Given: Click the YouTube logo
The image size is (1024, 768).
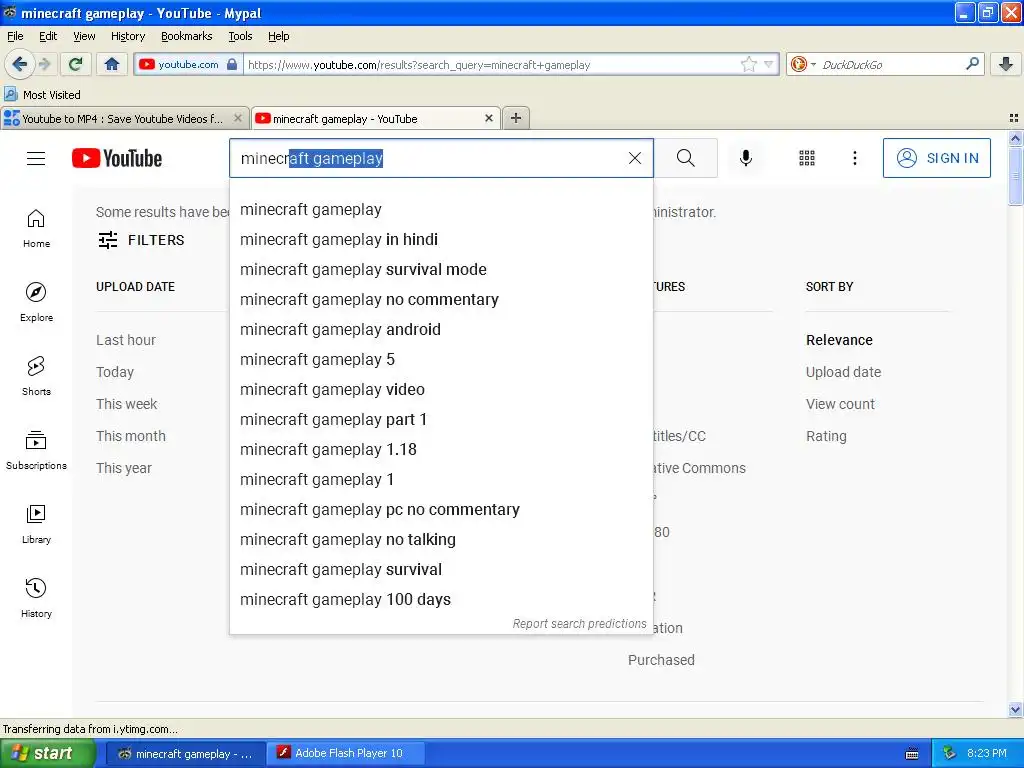Looking at the screenshot, I should [117, 159].
